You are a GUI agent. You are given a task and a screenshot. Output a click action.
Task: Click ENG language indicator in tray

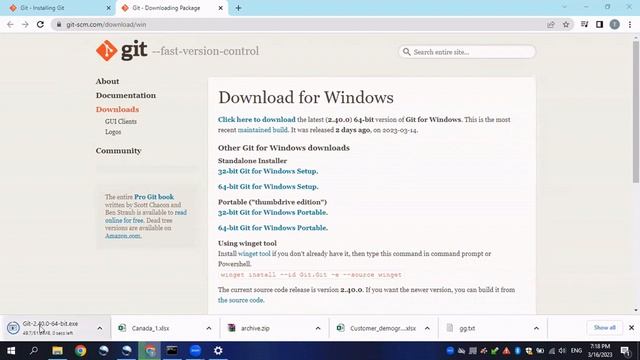(x=576, y=351)
